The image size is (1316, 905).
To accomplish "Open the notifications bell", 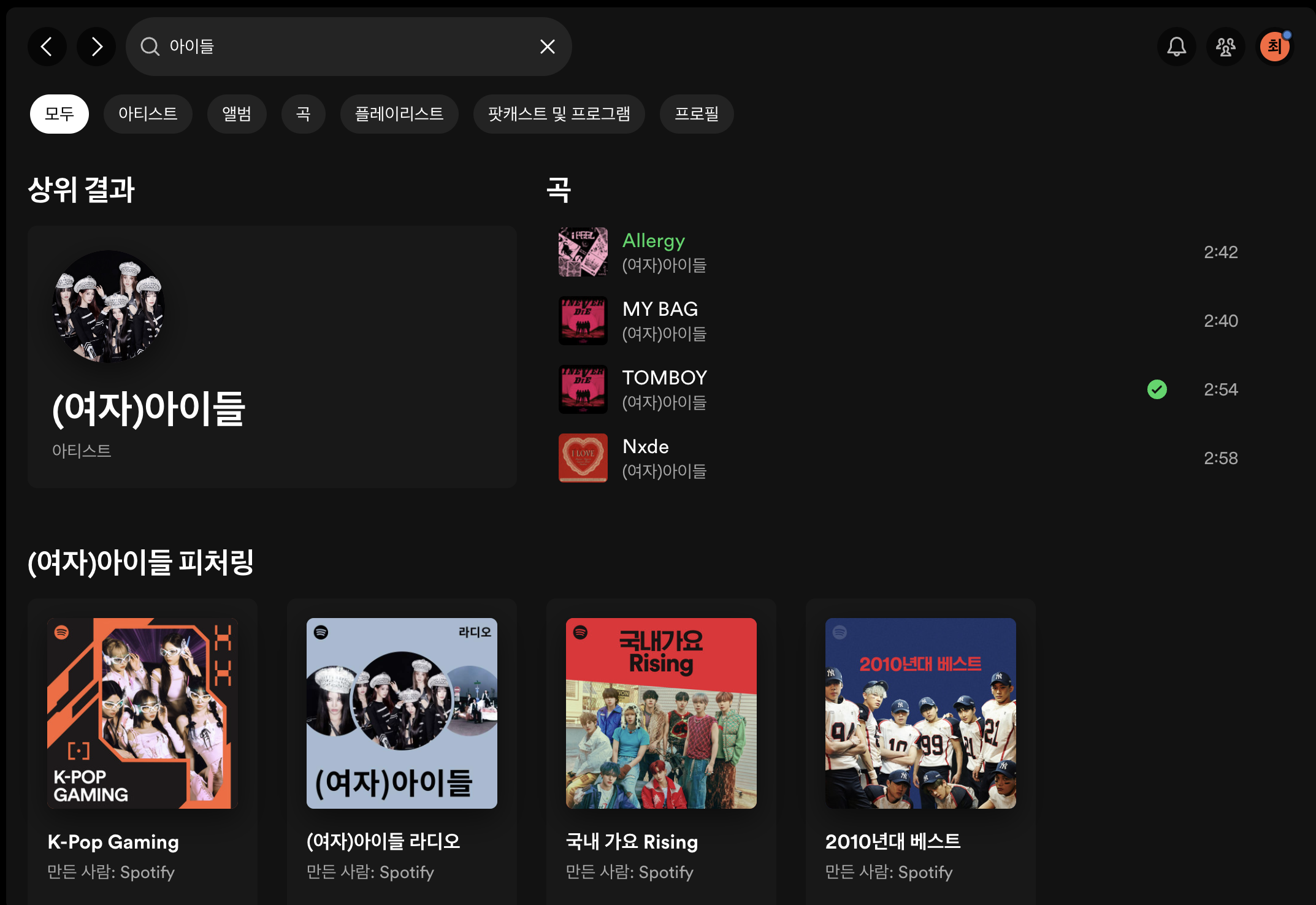I will (1176, 47).
